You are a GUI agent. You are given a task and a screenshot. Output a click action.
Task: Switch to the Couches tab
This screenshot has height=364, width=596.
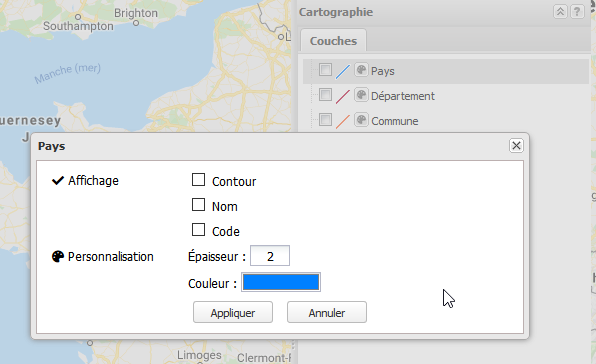pos(333,41)
